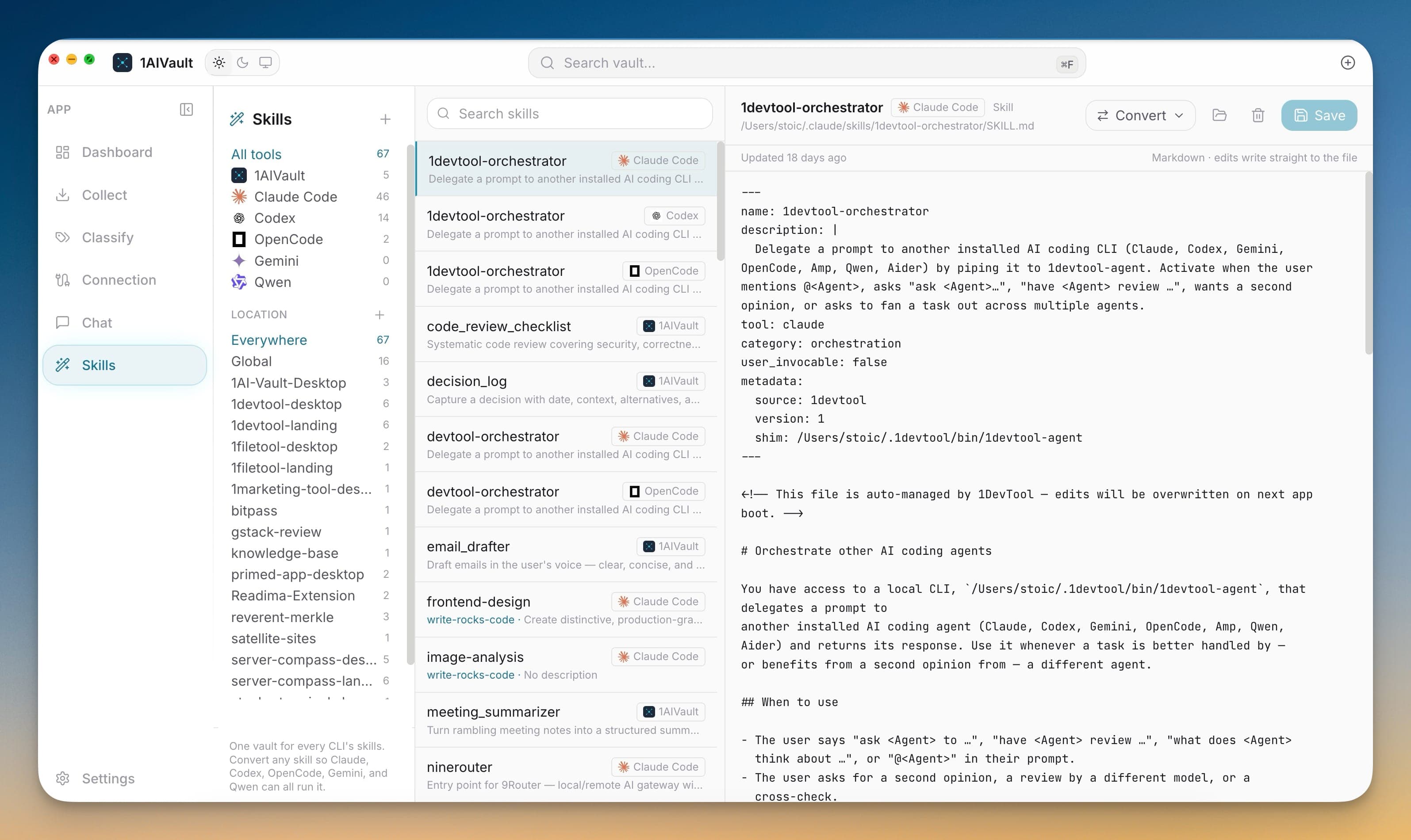Screen dimensions: 1411x840
Task: Select the Global location
Action: 310,361
